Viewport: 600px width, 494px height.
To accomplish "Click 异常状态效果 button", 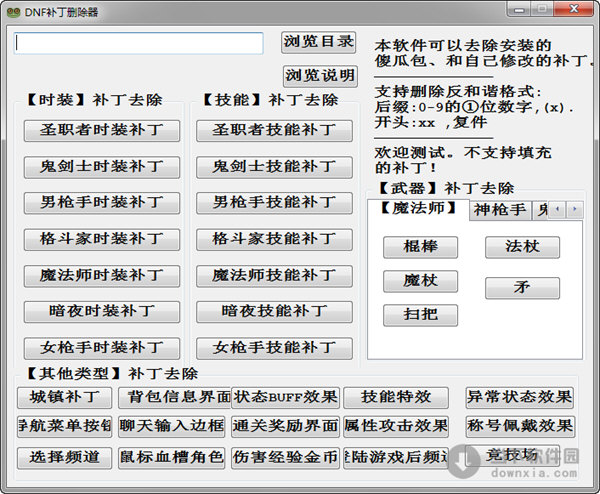I will tap(520, 398).
